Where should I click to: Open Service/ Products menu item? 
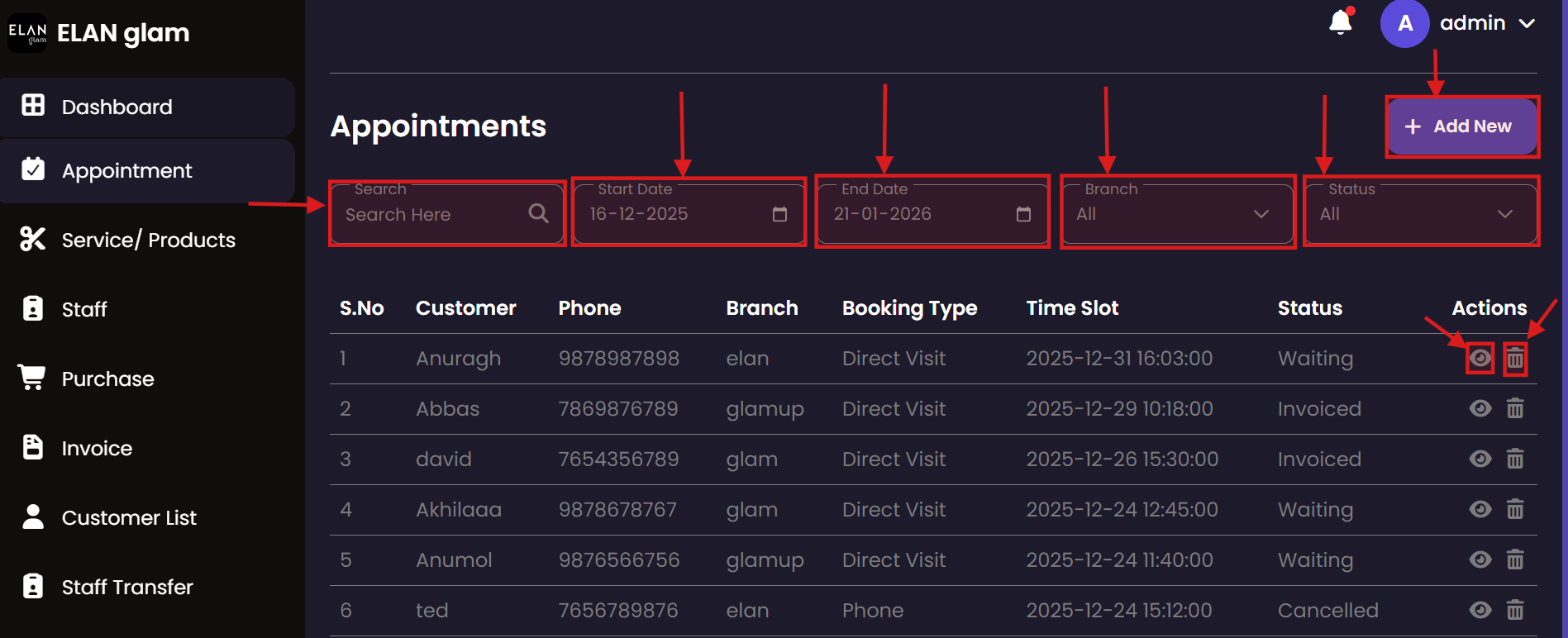click(x=148, y=240)
